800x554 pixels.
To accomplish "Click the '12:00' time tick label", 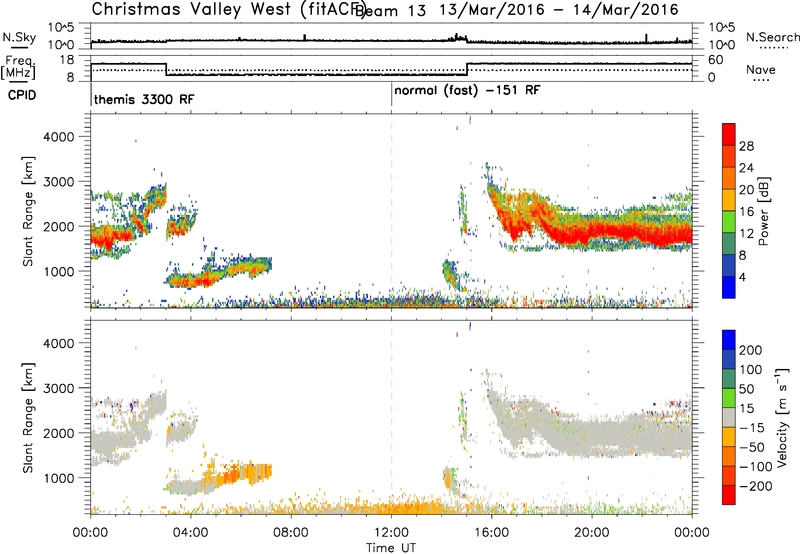I will click(391, 533).
